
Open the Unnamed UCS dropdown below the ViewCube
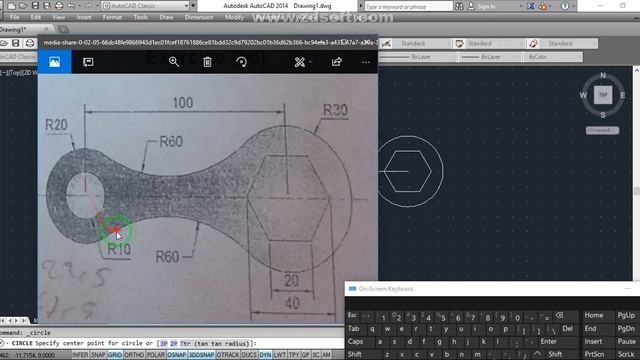(x=602, y=130)
